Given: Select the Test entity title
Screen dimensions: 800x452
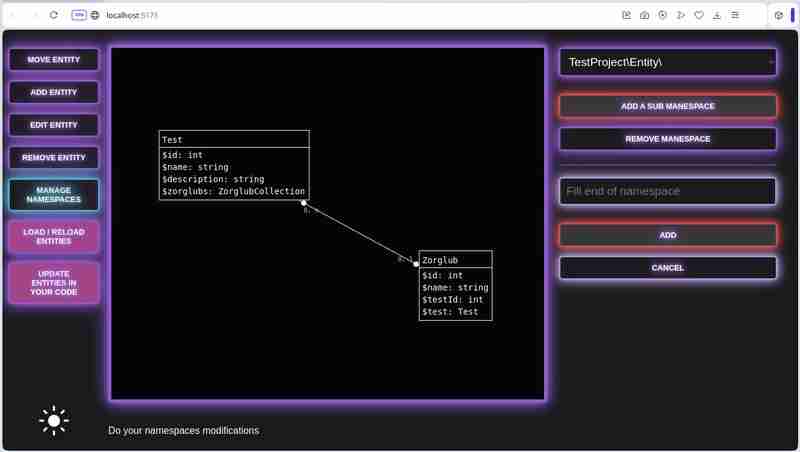Looking at the screenshot, I should point(172,140).
